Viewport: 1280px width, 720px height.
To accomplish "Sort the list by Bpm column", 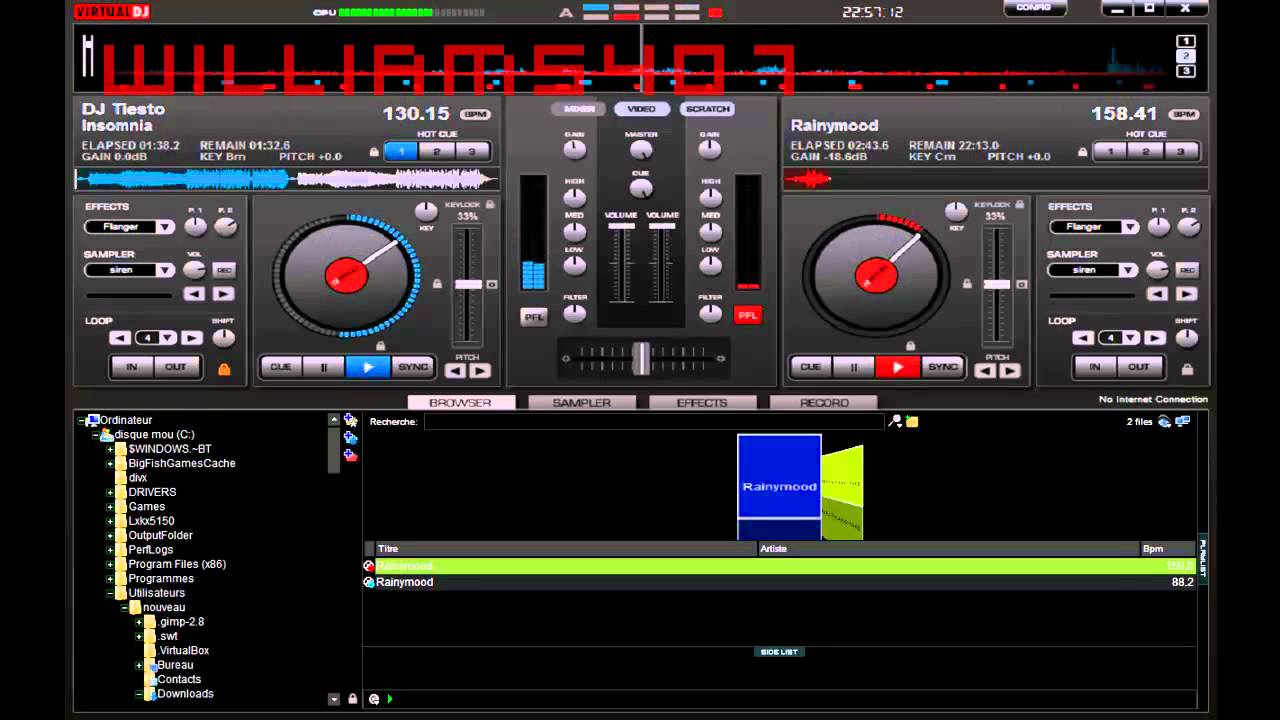I will pos(1167,549).
